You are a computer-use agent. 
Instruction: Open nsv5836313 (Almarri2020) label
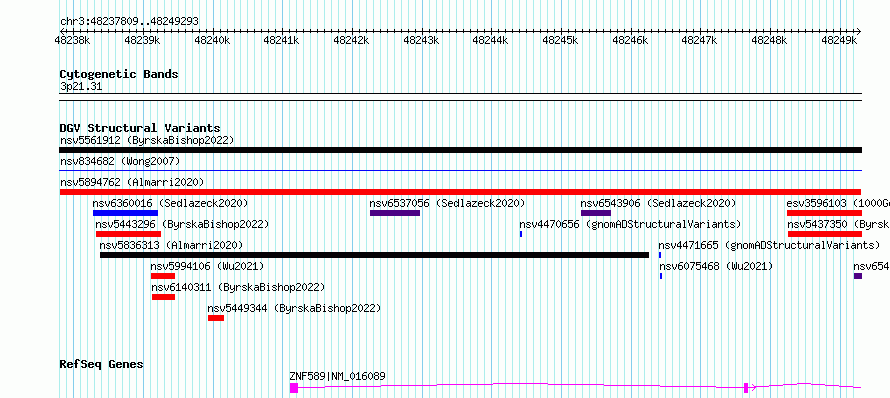pos(171,245)
